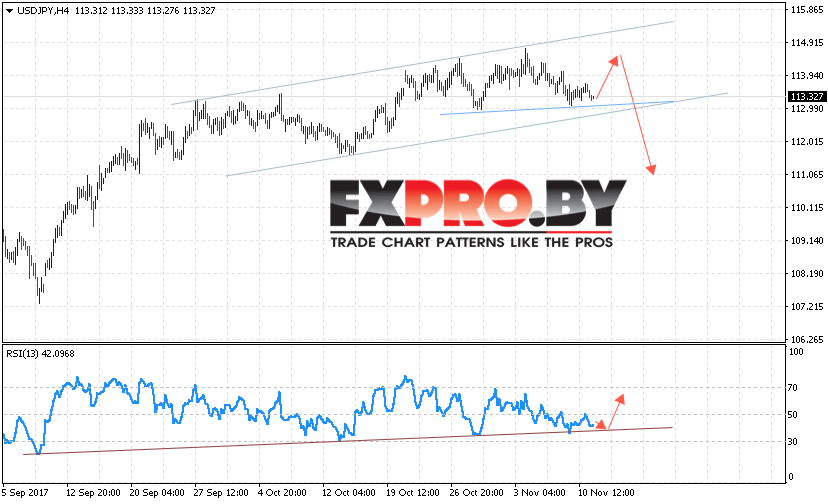Click the 113.940 price axis label
Screen dimensions: 828x504
tap(807, 76)
